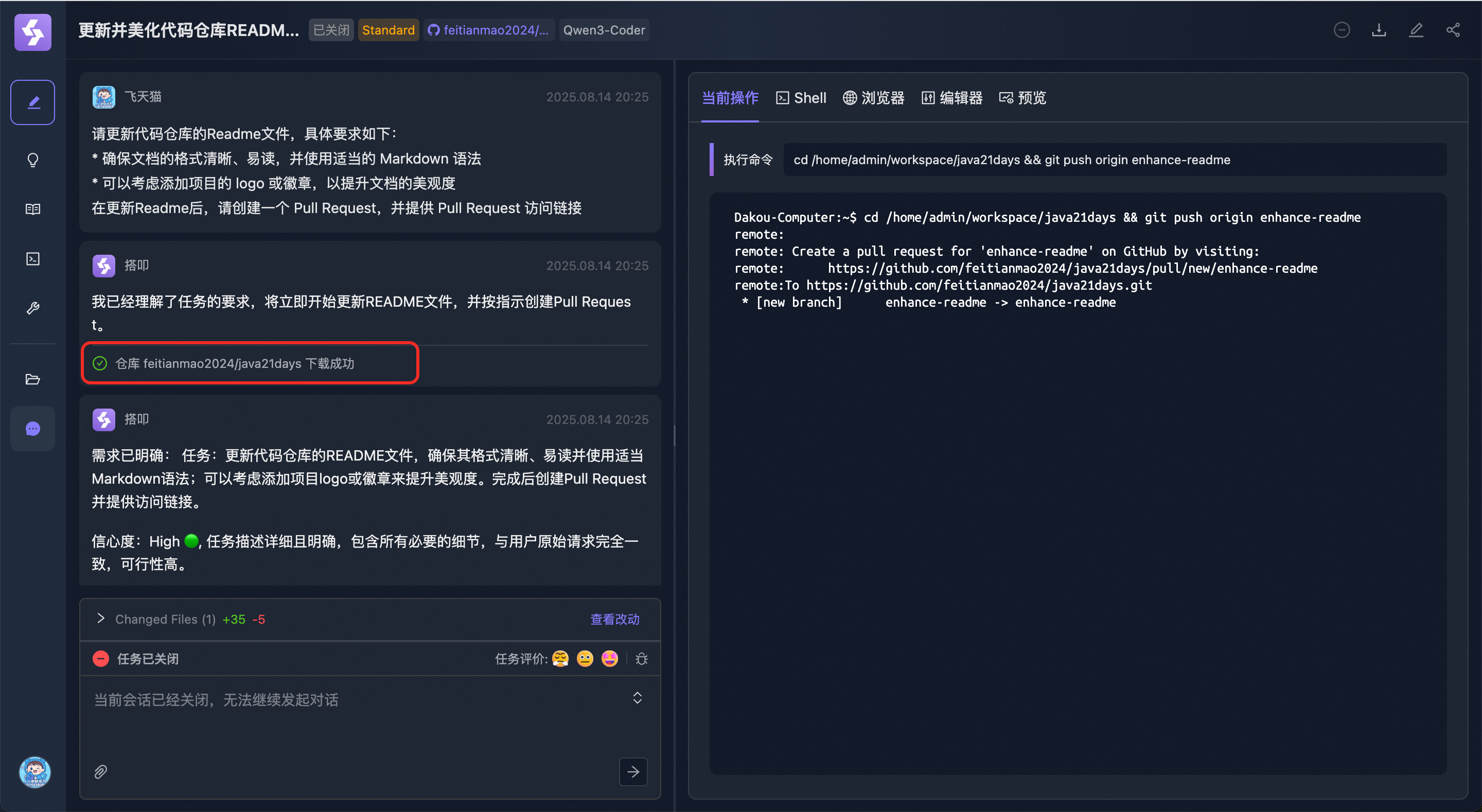Rate task with neutral face emoji
1482x812 pixels.
tap(585, 658)
